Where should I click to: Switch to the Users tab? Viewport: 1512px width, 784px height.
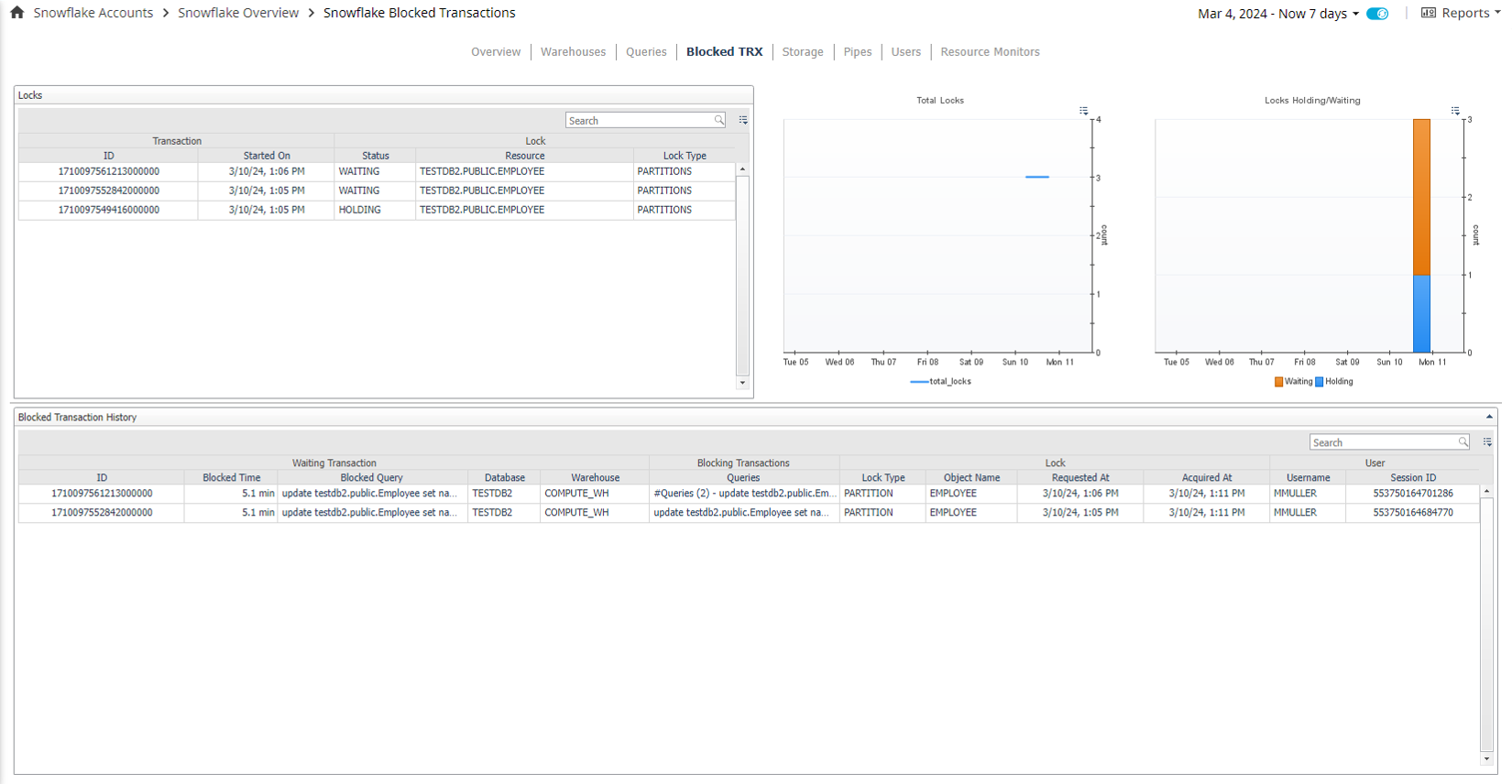tap(906, 52)
